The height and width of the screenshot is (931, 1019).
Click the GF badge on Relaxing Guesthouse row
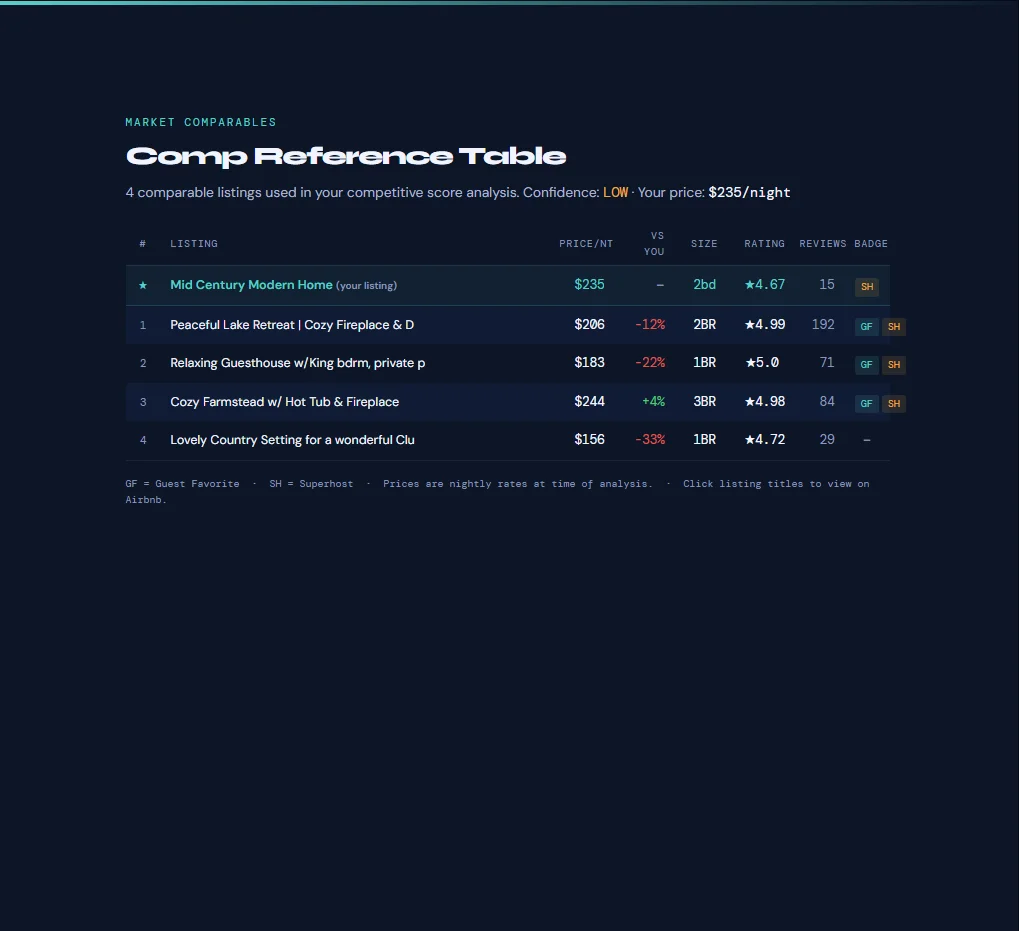coord(866,364)
